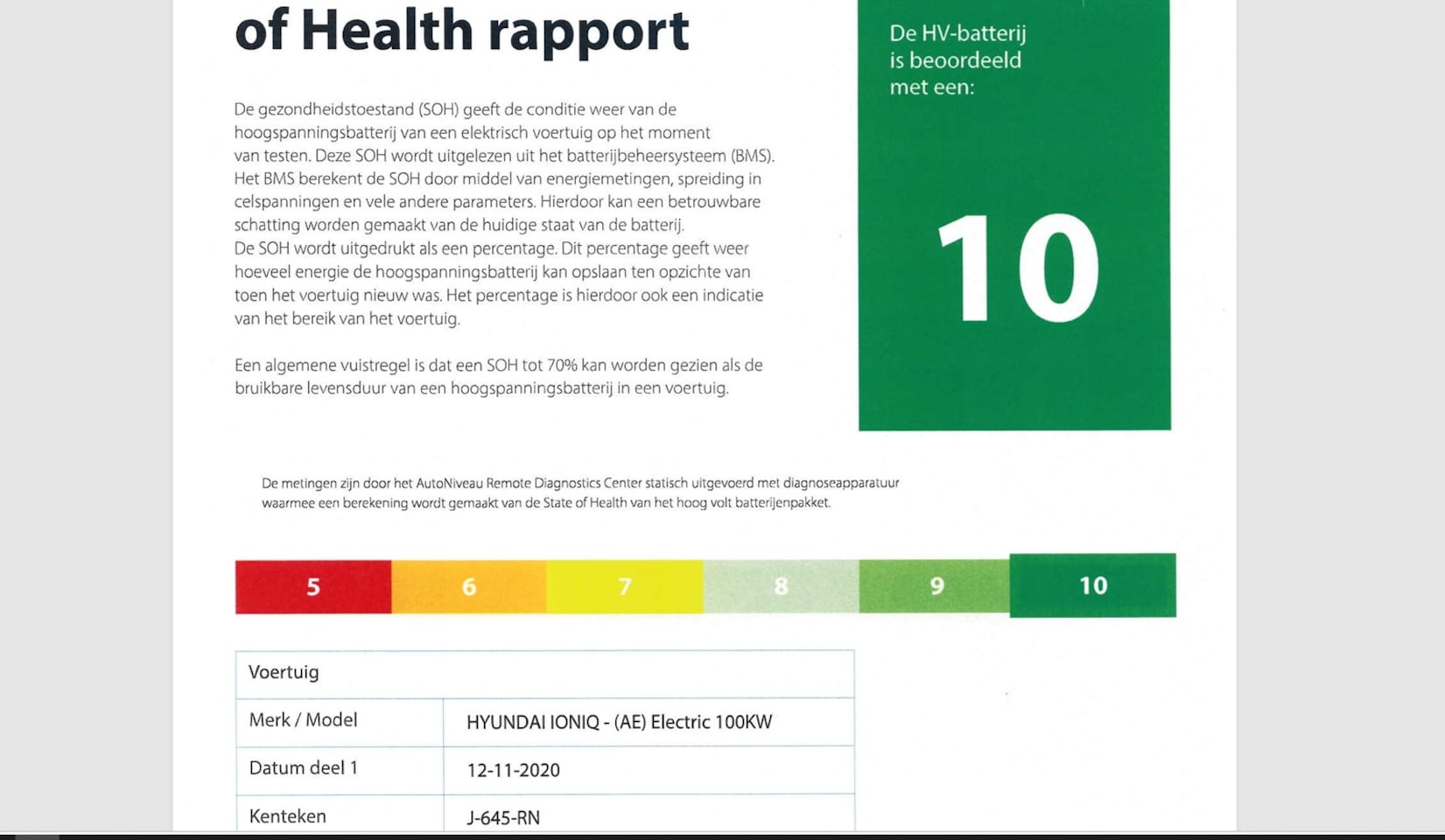Click the large 10 rating number
This screenshot has height=840, width=1445.
[x=1016, y=269]
